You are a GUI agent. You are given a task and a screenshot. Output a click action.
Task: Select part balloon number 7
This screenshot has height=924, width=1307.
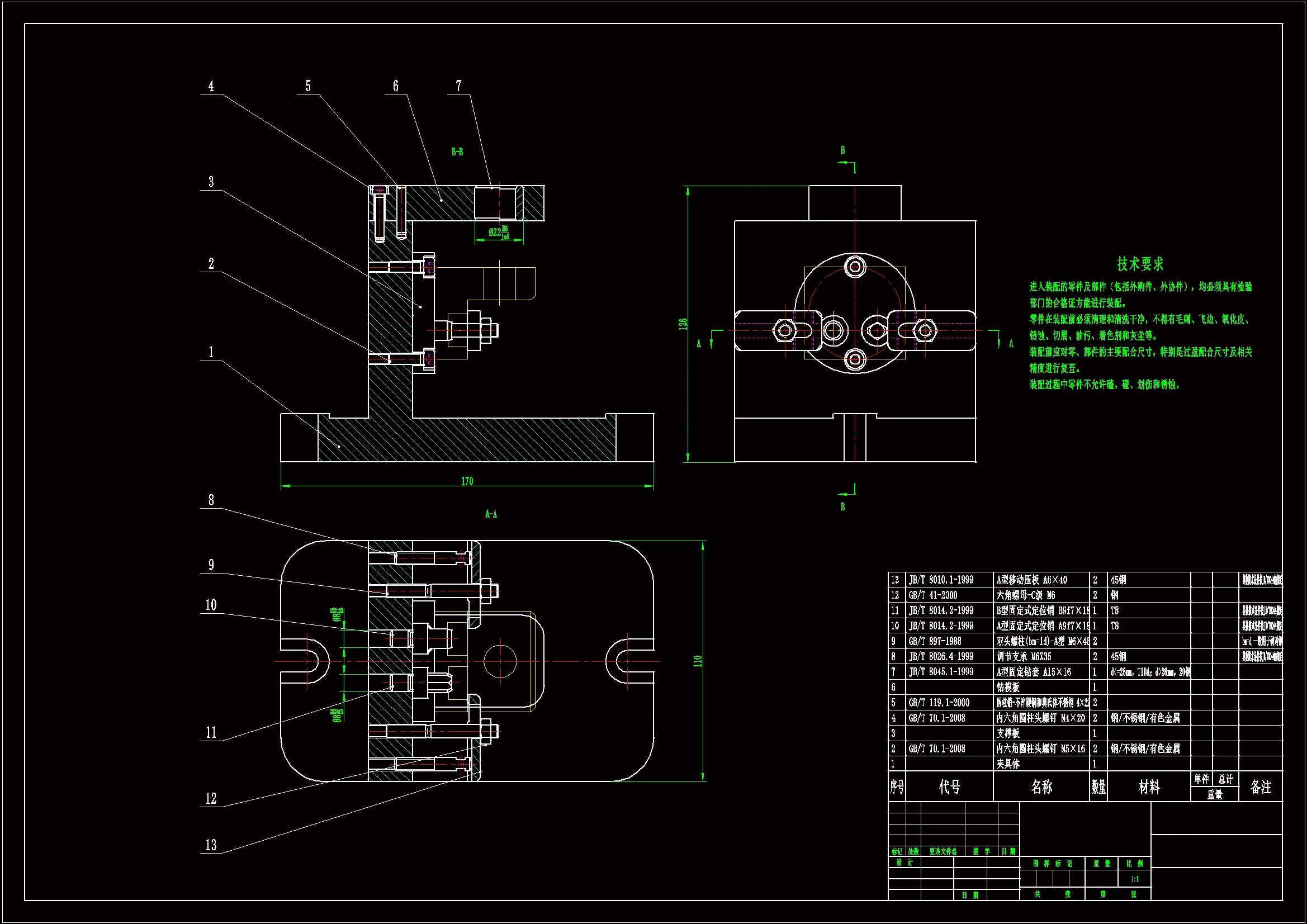tap(459, 86)
